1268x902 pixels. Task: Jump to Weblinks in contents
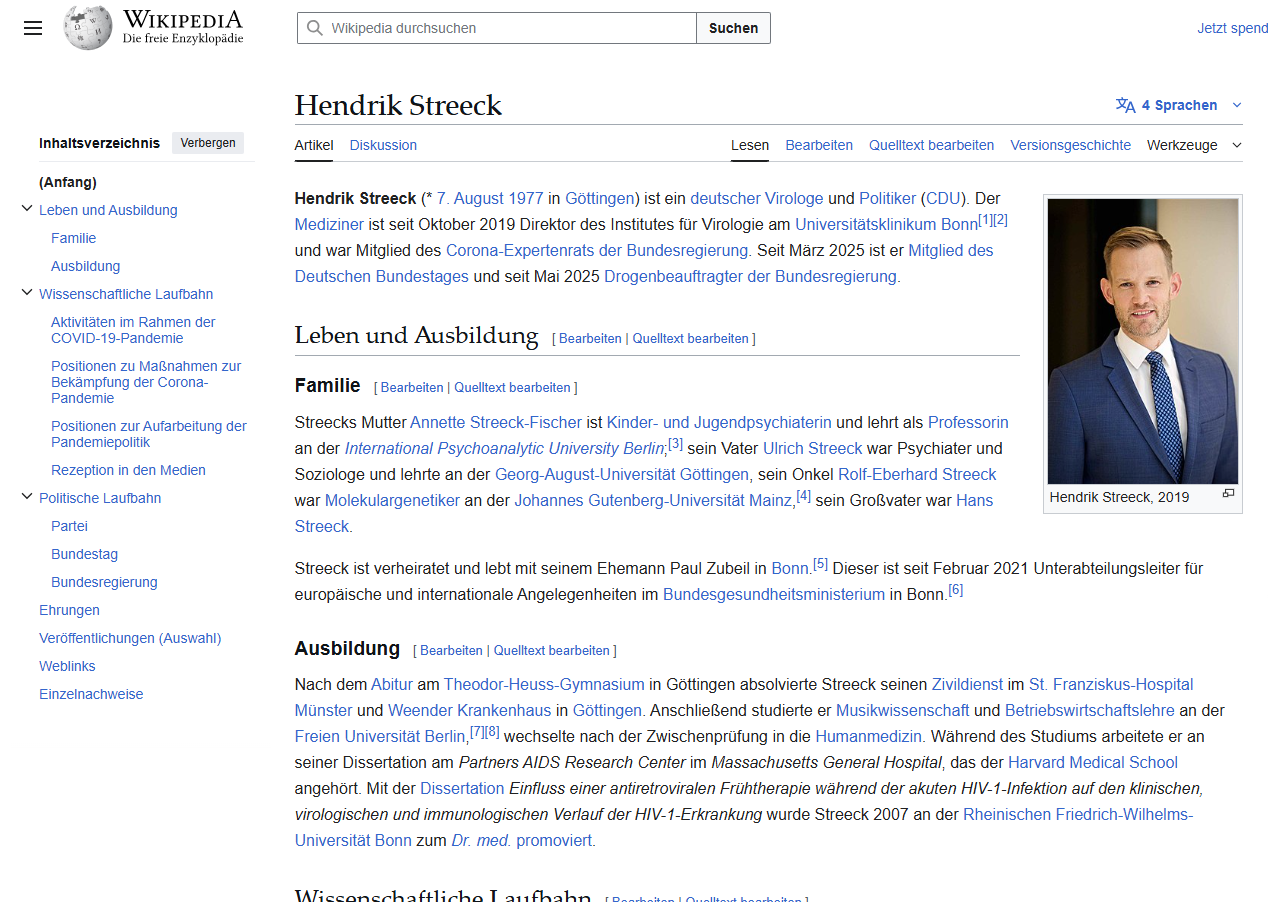tap(67, 666)
